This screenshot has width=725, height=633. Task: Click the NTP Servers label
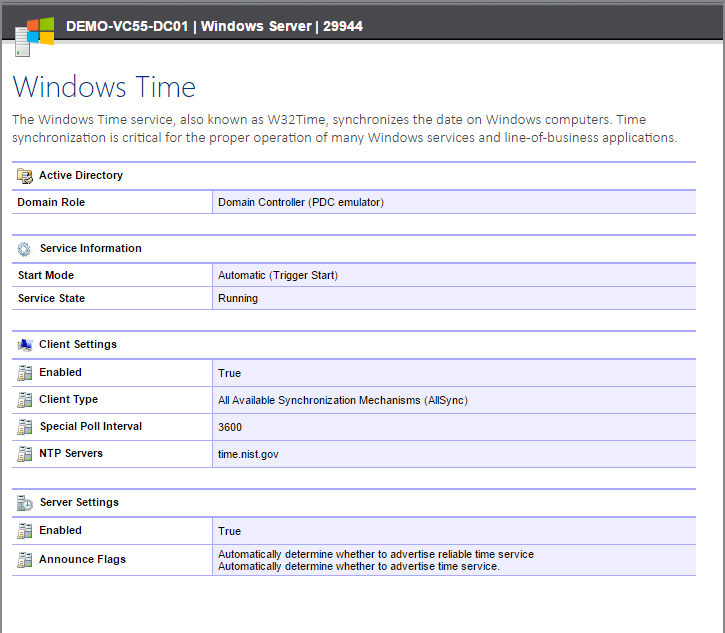(x=71, y=453)
